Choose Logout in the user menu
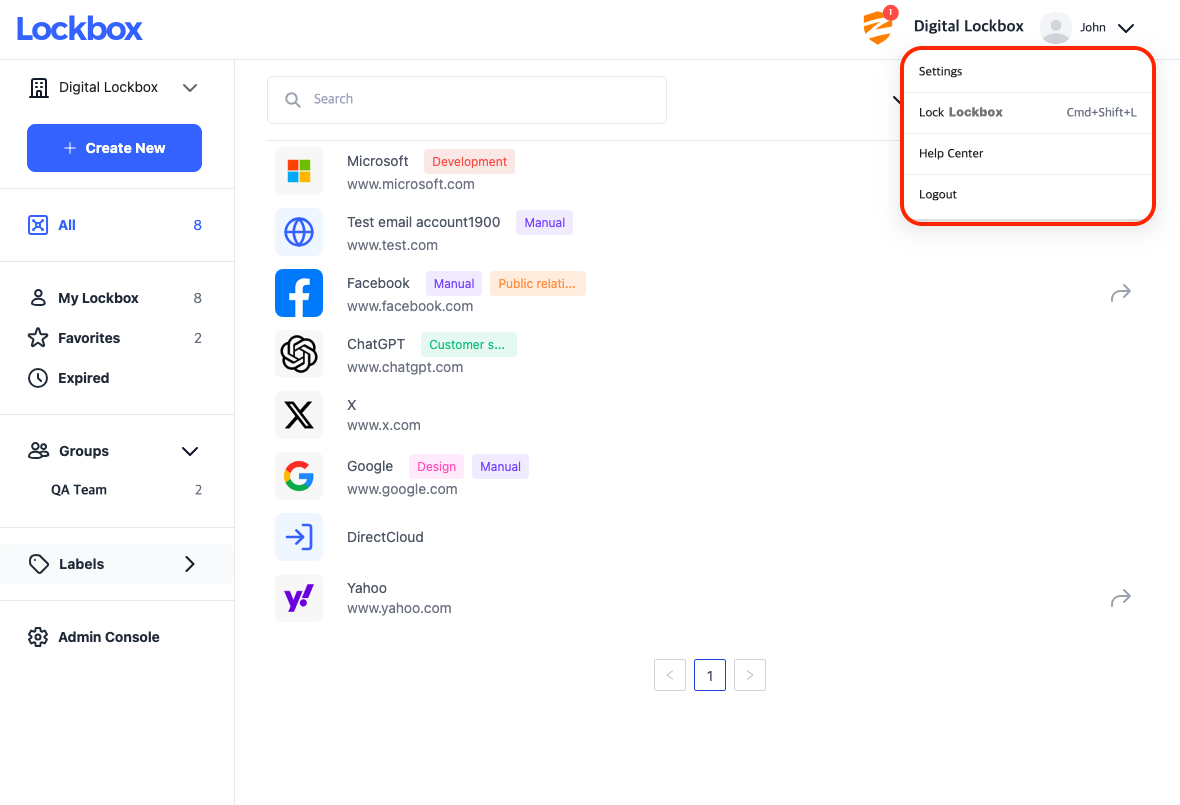 tap(938, 194)
